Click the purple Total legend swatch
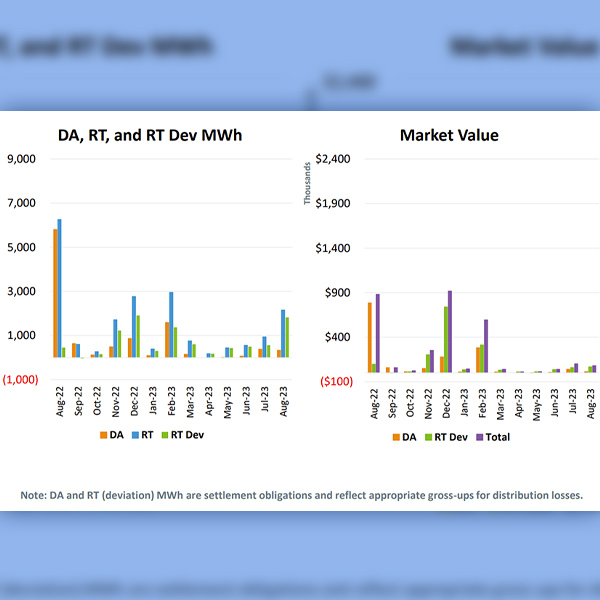The image size is (600, 600). point(479,436)
